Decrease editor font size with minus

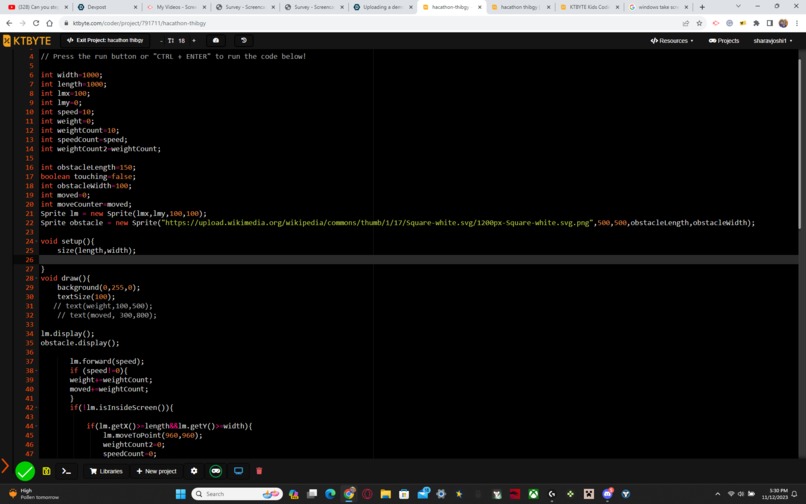tap(161, 41)
